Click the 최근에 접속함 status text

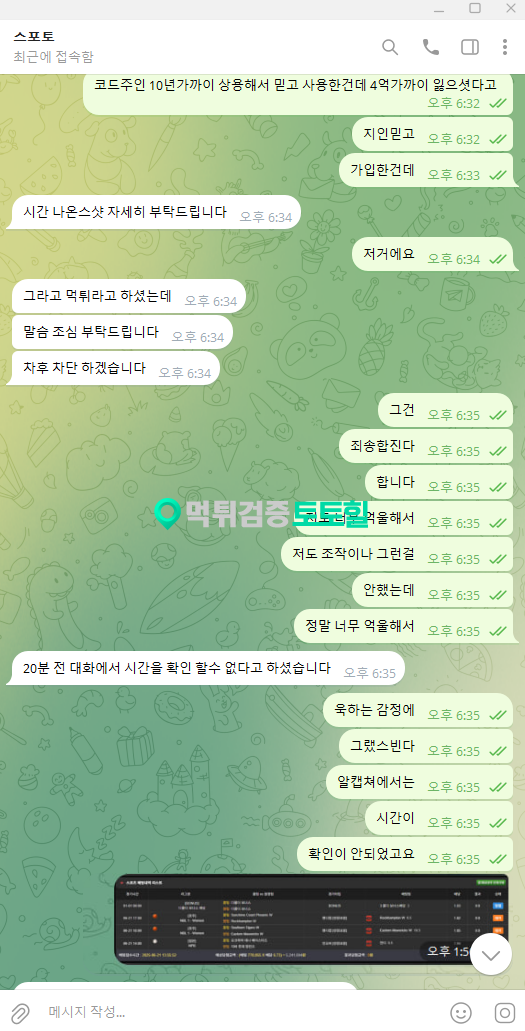tap(53, 57)
